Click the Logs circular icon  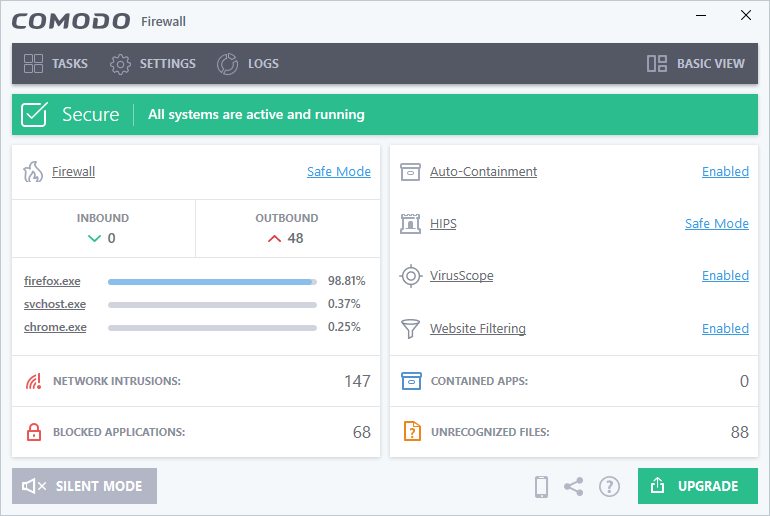tap(227, 64)
